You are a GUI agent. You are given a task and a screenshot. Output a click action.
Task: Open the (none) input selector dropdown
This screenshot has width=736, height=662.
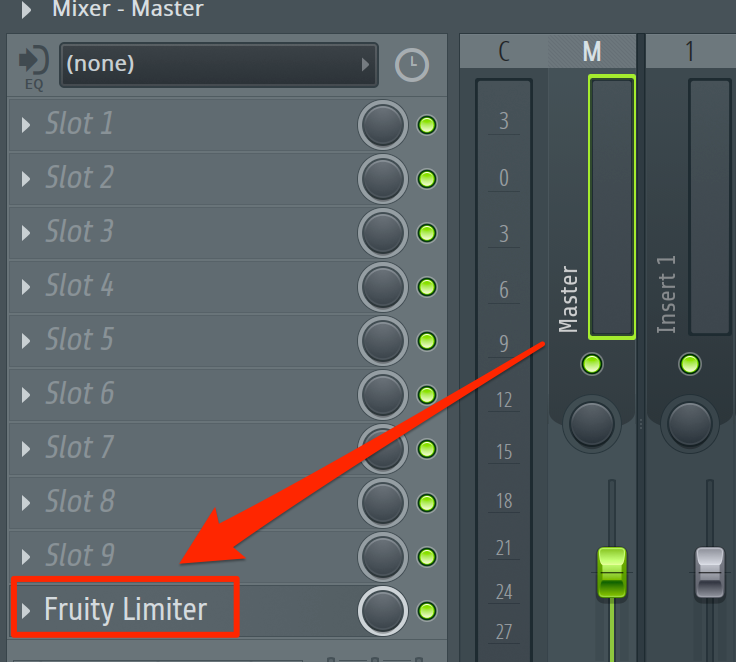pos(219,64)
